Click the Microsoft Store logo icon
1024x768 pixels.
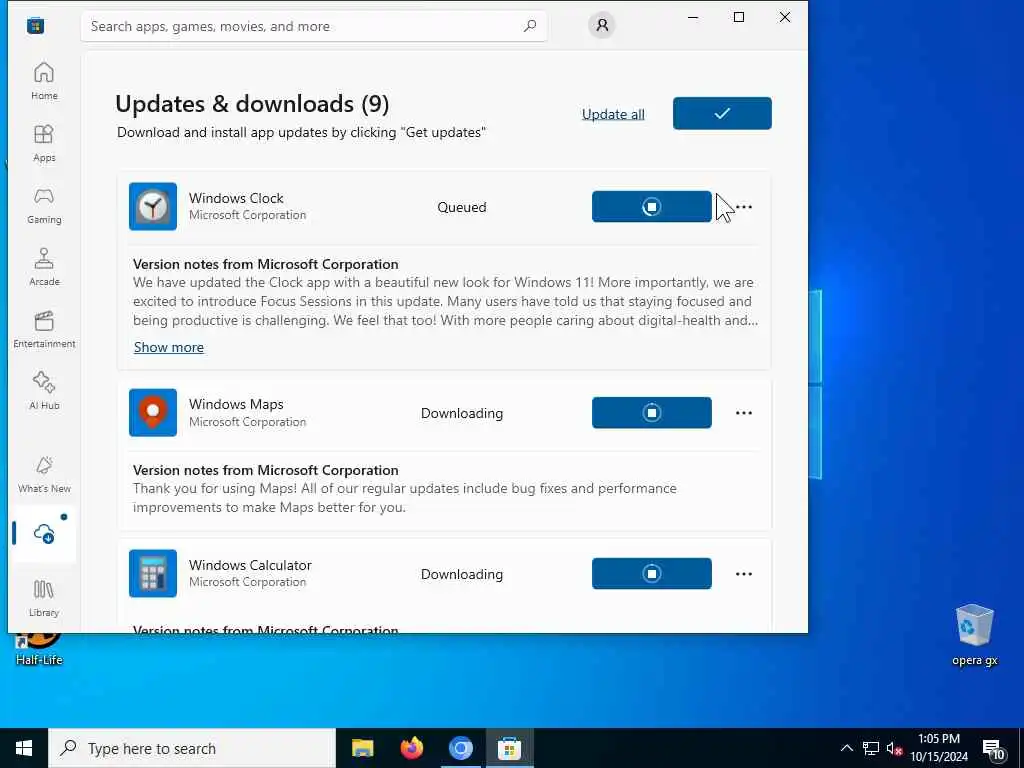pyautogui.click(x=35, y=25)
